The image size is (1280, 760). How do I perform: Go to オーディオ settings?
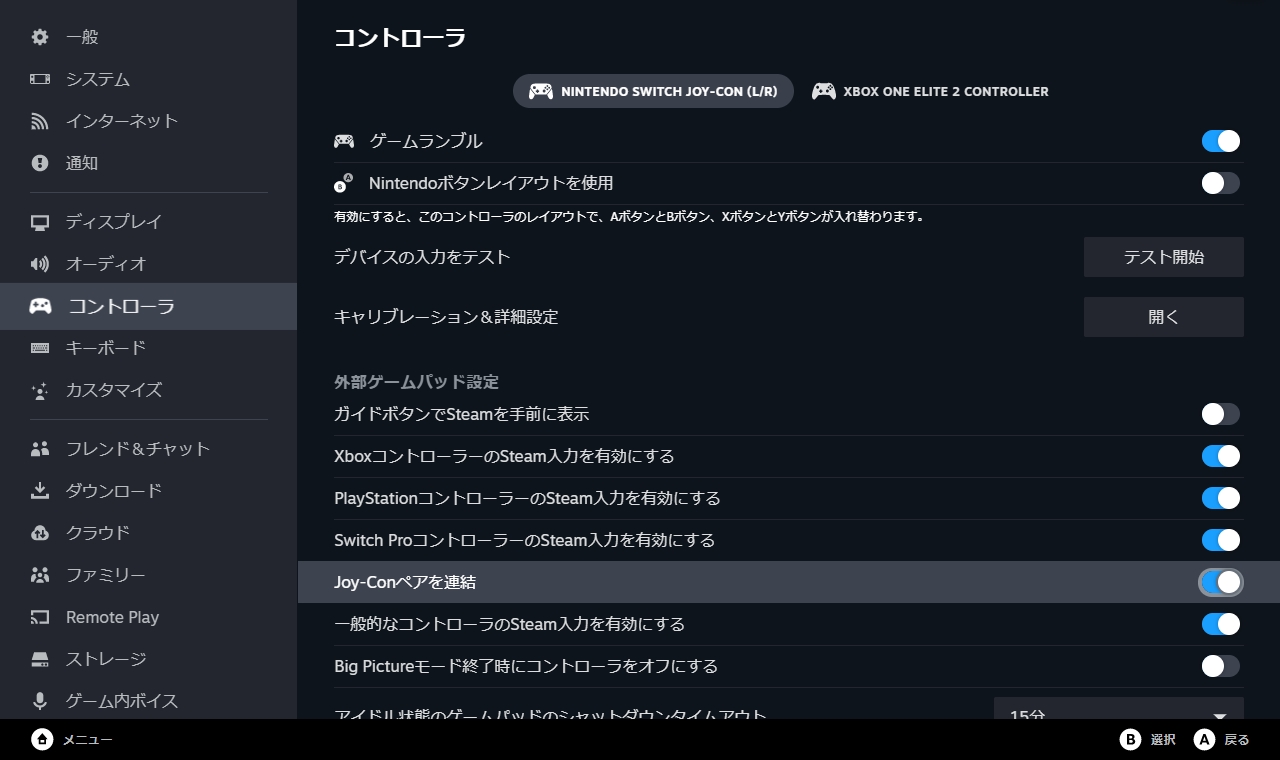coord(148,264)
